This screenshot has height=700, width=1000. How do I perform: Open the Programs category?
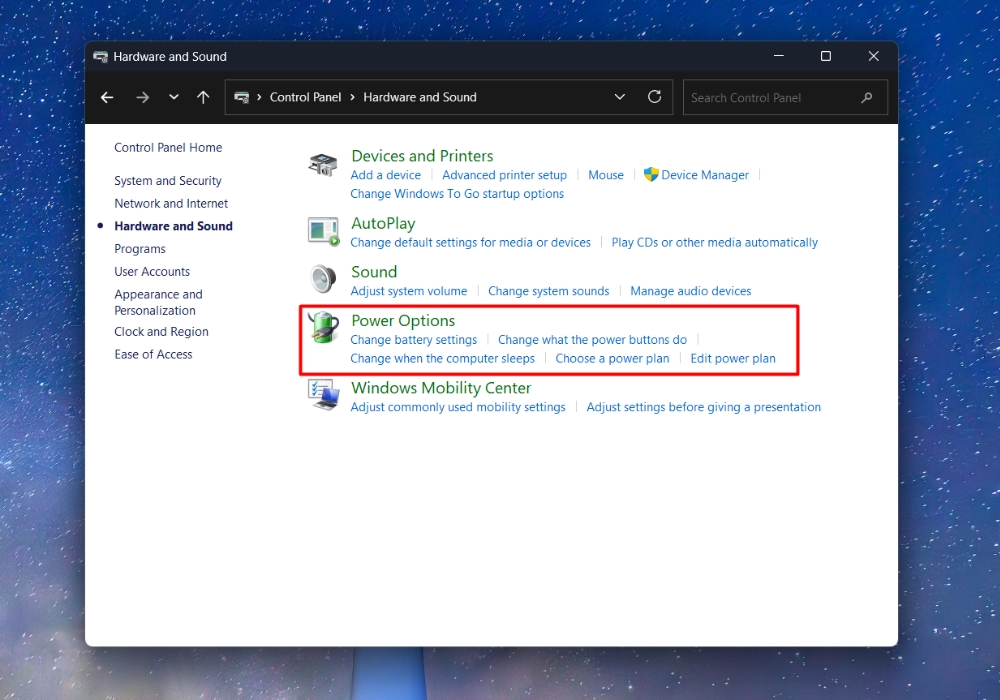click(x=140, y=249)
